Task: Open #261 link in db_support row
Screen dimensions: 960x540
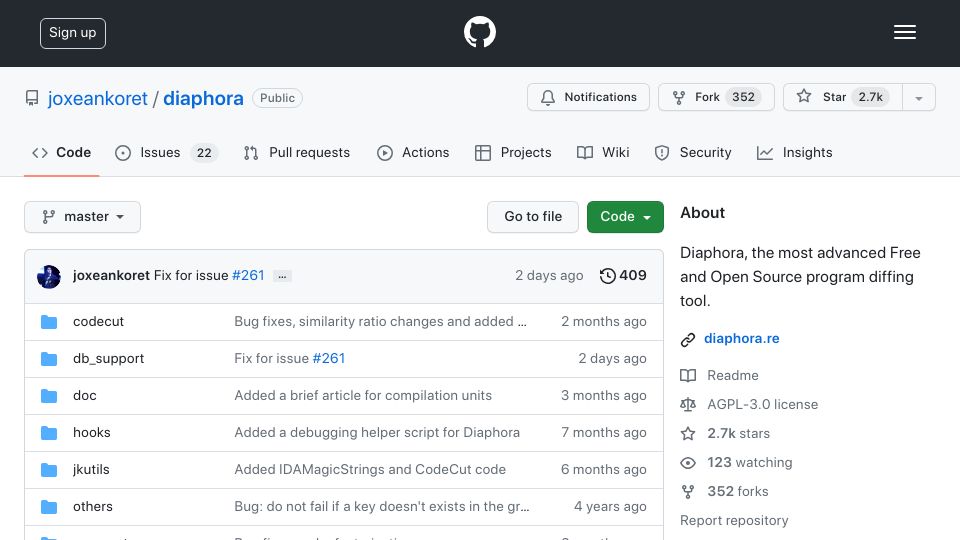Action: (x=329, y=358)
